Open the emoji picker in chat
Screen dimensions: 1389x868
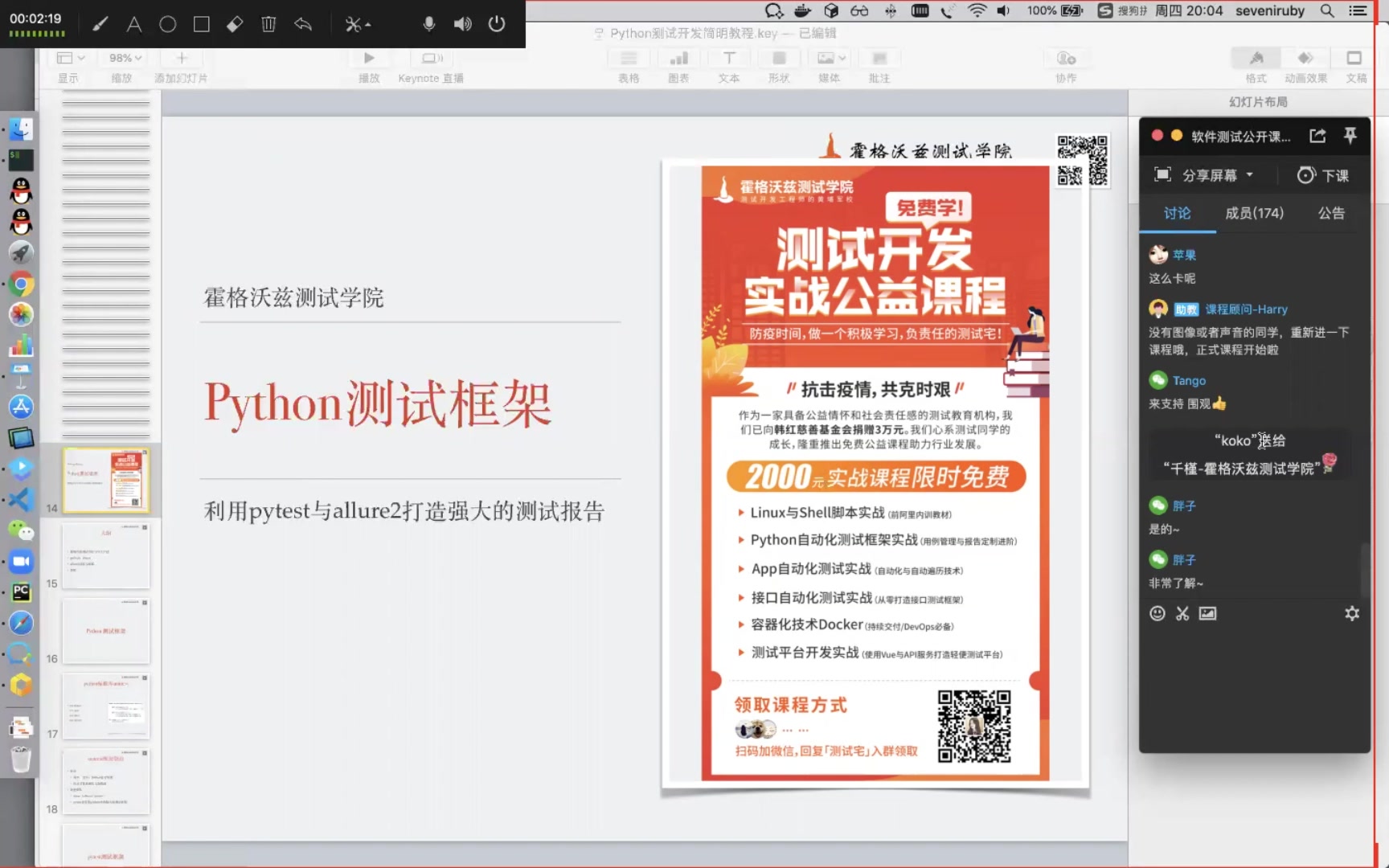pyautogui.click(x=1157, y=613)
